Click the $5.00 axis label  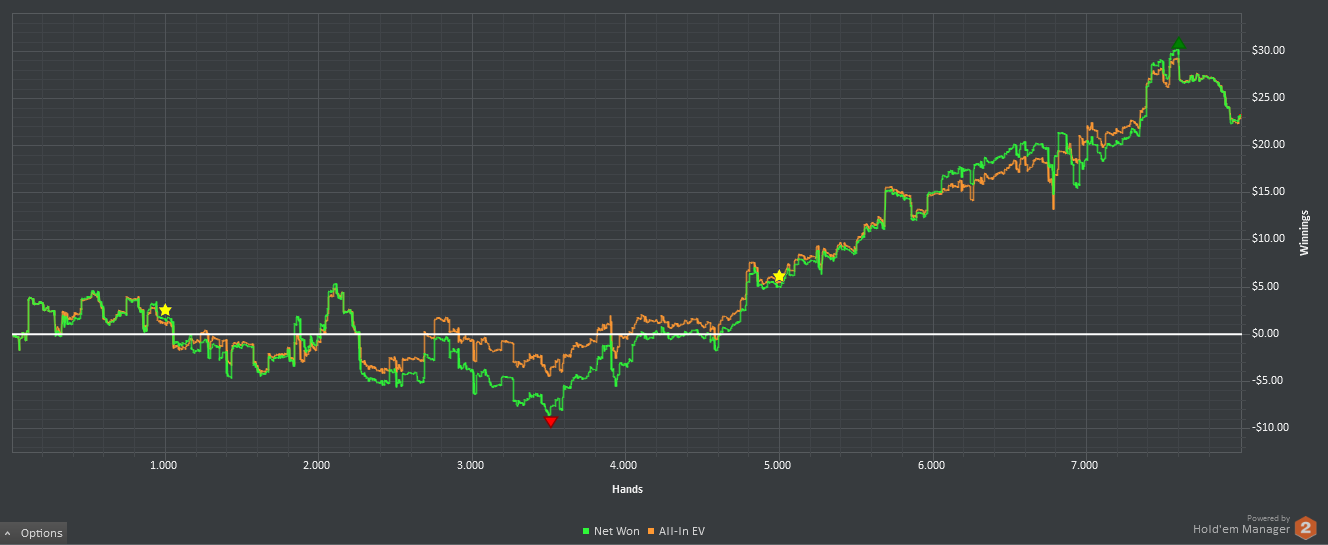1265,286
